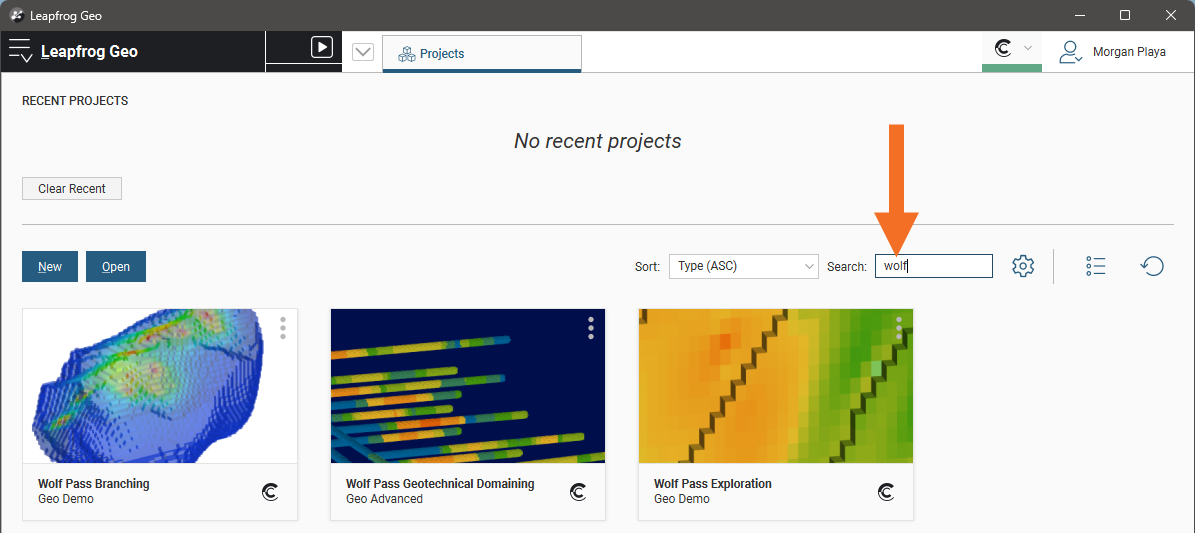Click into the Search field containing wolf
The image size is (1195, 533).
933,266
